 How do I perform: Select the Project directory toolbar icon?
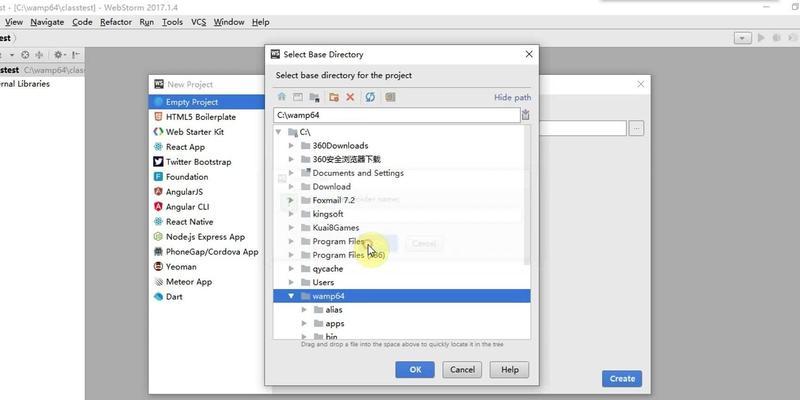click(314, 97)
